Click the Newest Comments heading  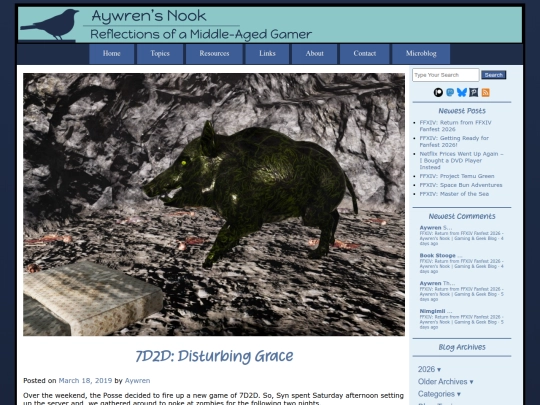click(x=462, y=216)
